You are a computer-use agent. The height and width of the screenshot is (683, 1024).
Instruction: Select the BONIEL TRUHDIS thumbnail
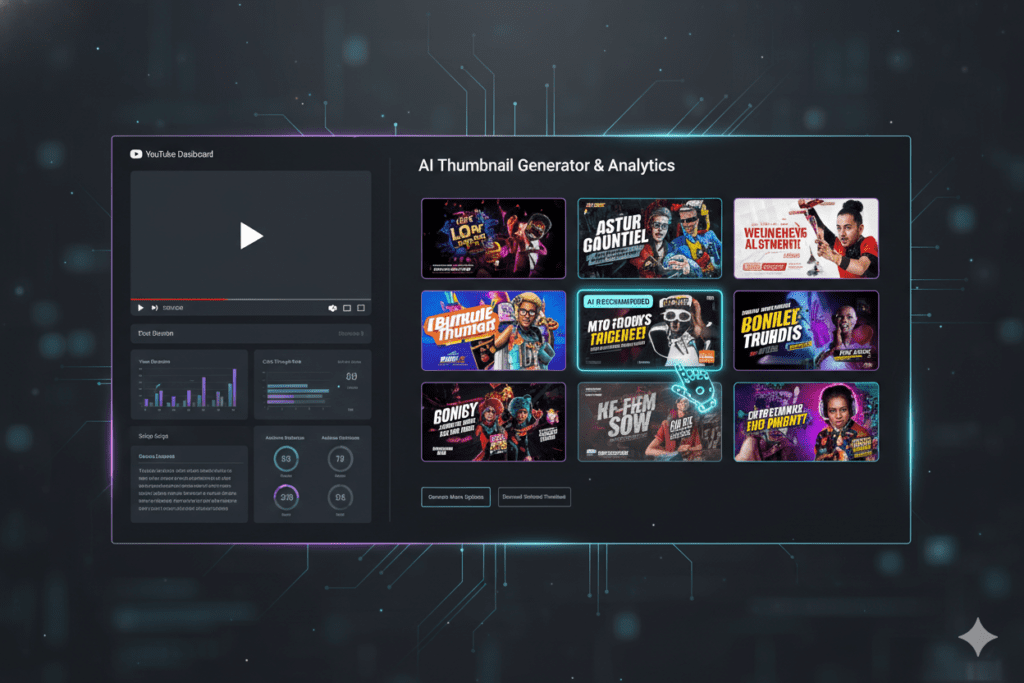(806, 330)
